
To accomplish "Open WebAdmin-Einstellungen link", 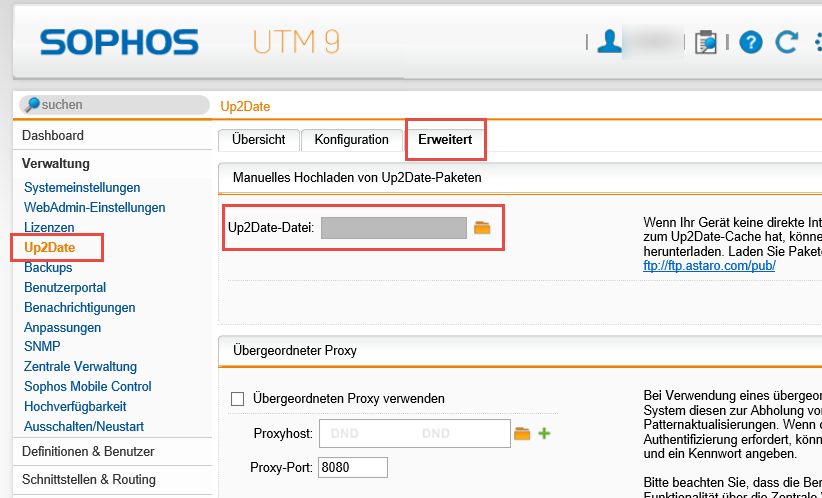I will point(94,208).
